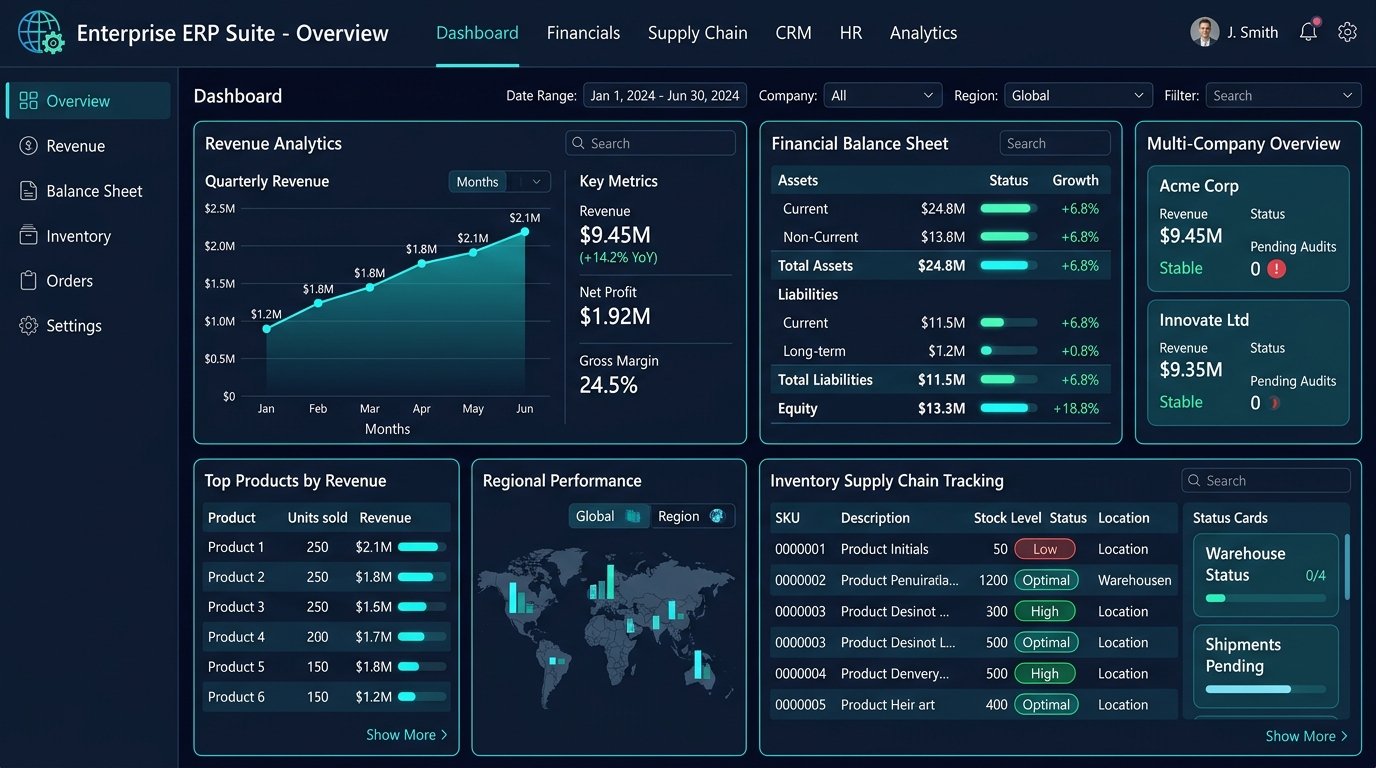Open the Company All dropdown
The image size is (1376, 768).
pyautogui.click(x=882, y=96)
